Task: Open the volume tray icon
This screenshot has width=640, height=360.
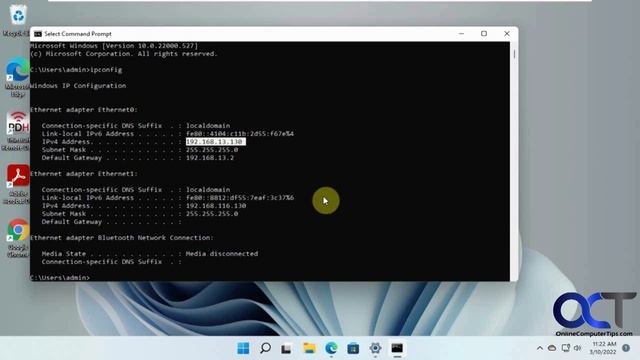Action: [x=578, y=348]
